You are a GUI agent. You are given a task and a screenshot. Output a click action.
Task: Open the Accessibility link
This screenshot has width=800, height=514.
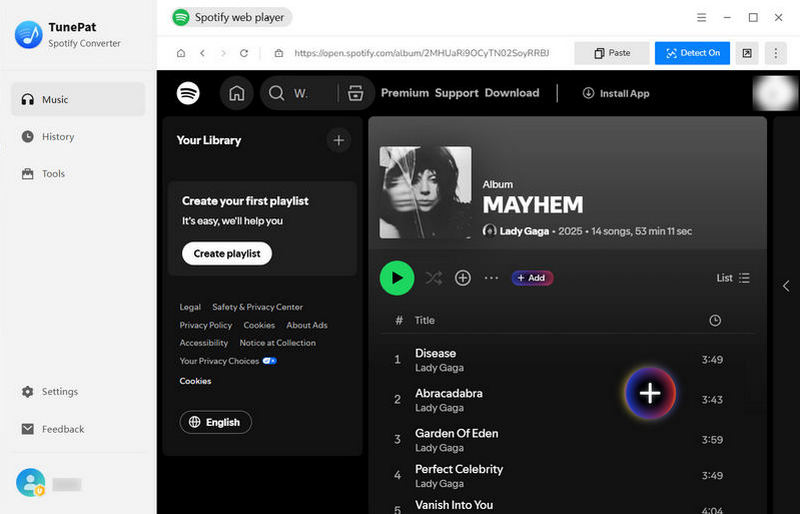click(x=204, y=343)
